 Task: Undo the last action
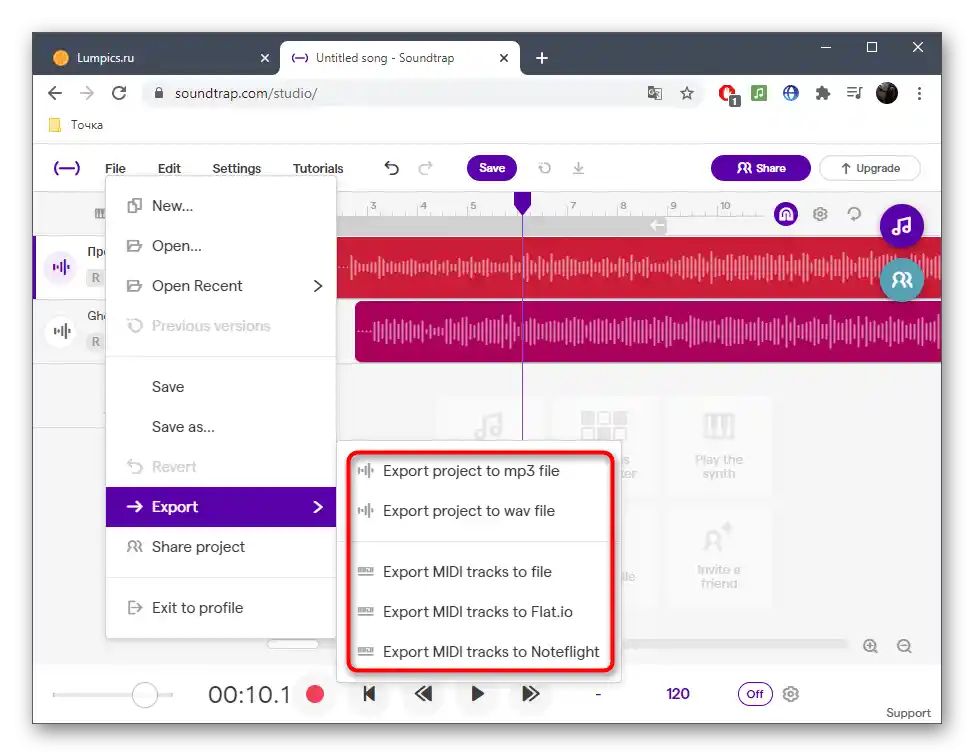coord(391,168)
